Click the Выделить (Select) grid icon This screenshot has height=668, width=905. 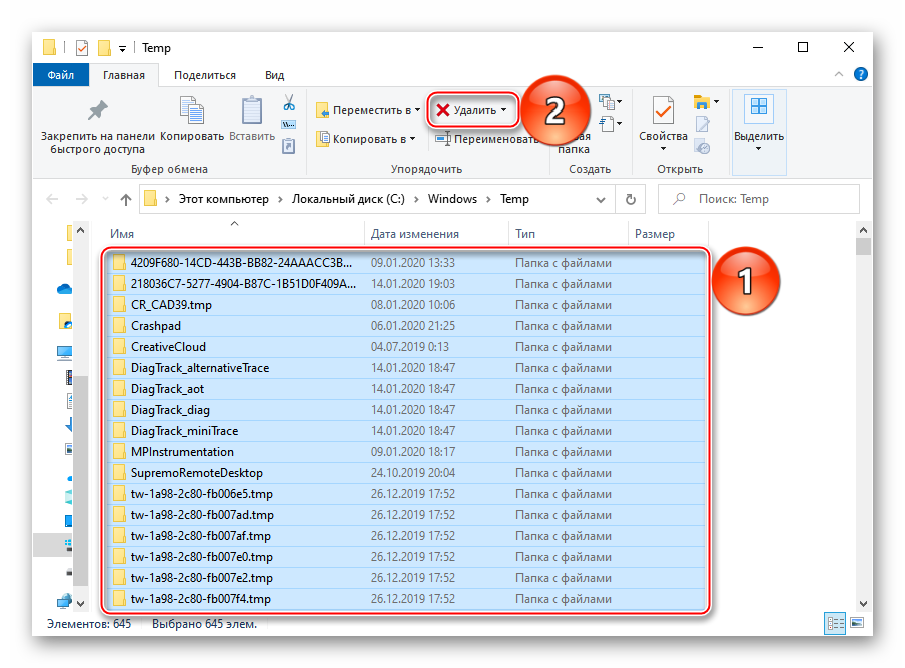(759, 108)
